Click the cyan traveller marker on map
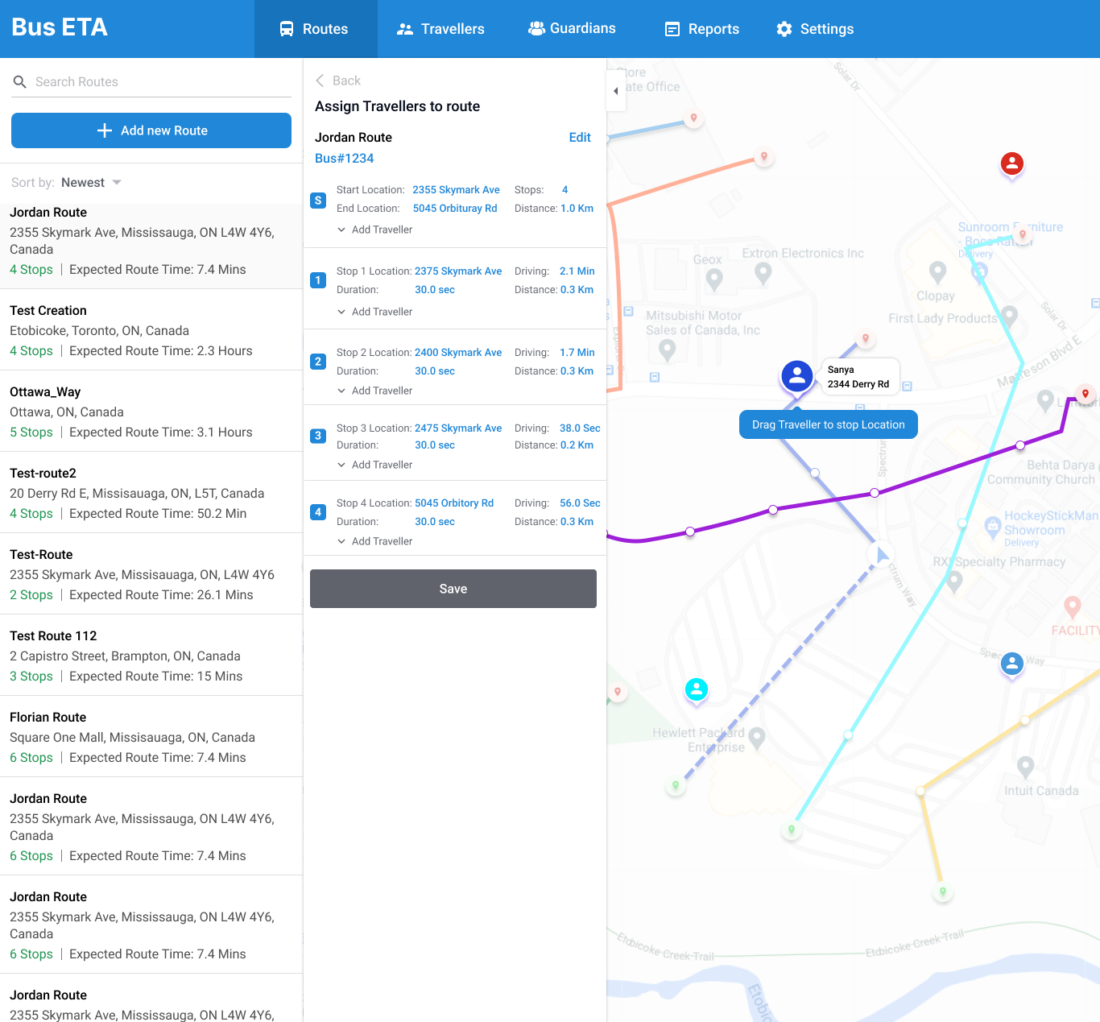Image resolution: width=1100 pixels, height=1022 pixels. pos(696,689)
